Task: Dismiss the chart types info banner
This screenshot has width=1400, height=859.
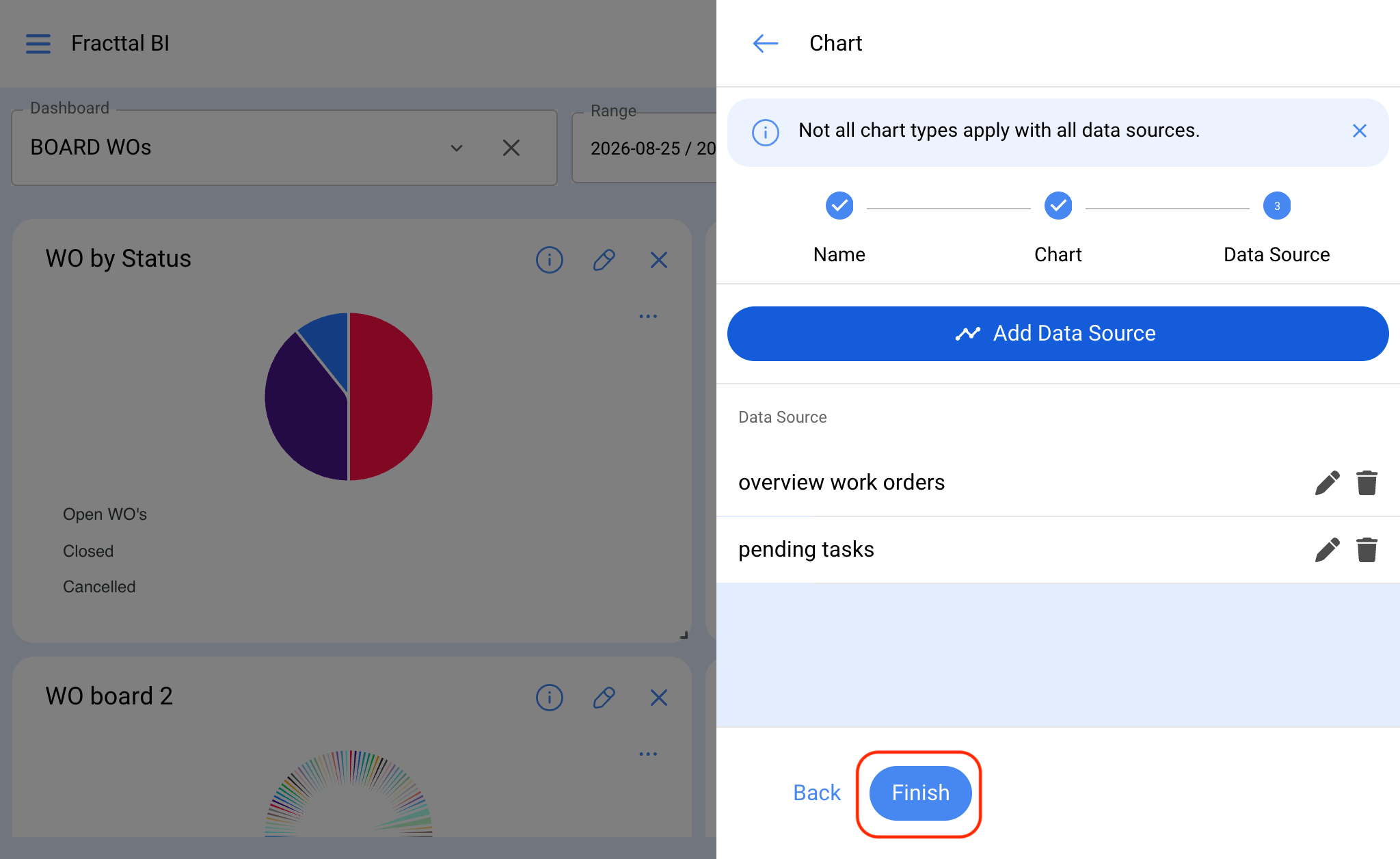Action: click(x=1359, y=131)
